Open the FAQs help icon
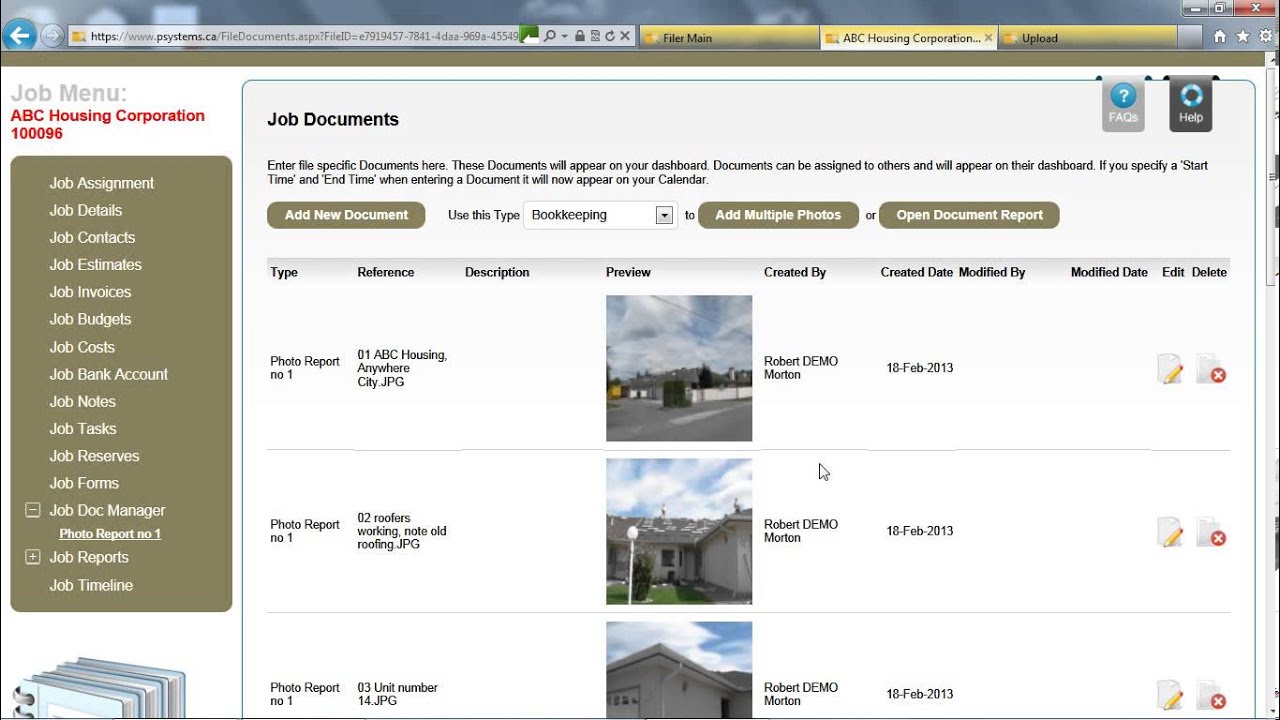 point(1123,104)
